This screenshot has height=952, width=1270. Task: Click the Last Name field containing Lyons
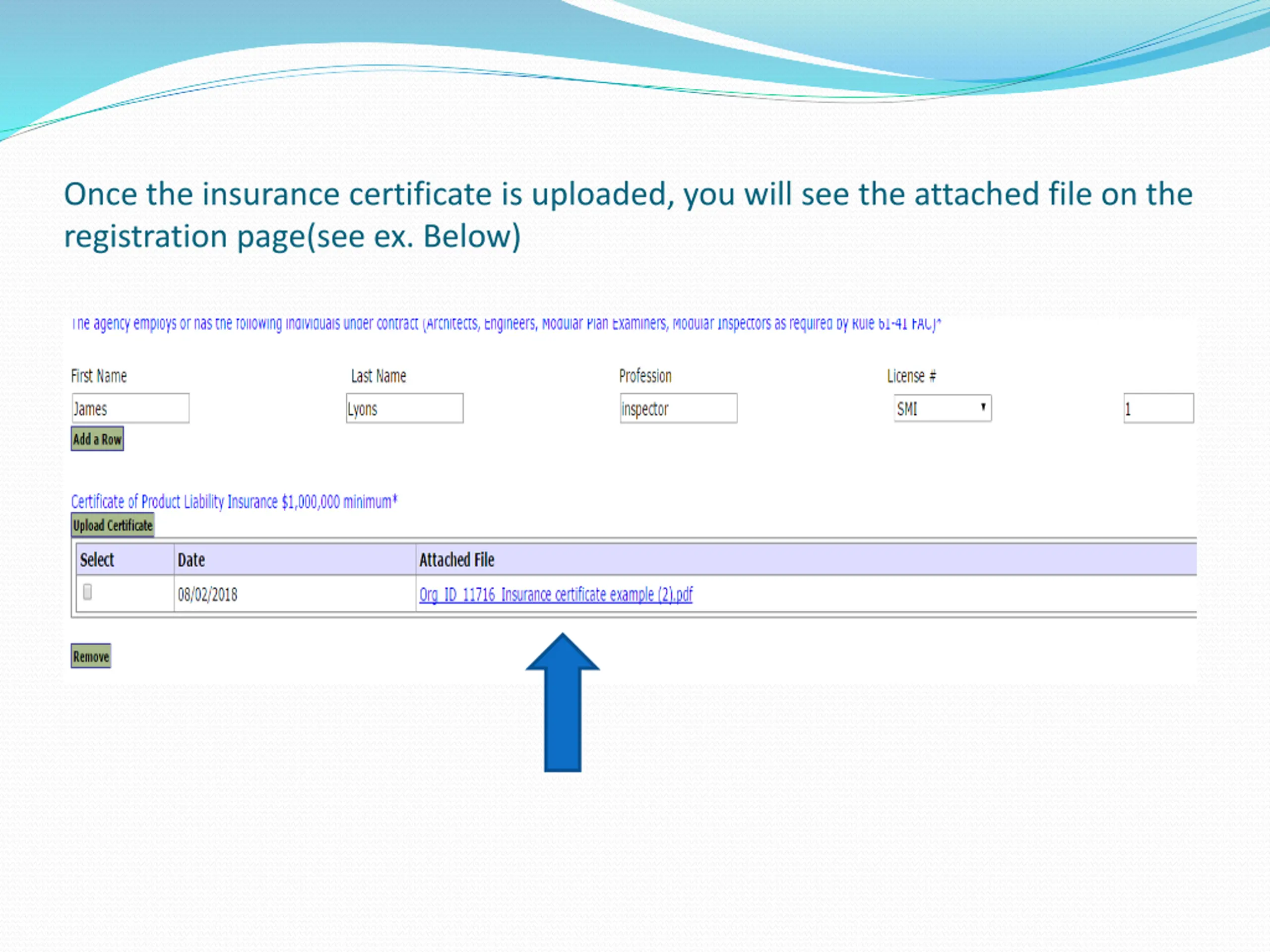click(405, 408)
